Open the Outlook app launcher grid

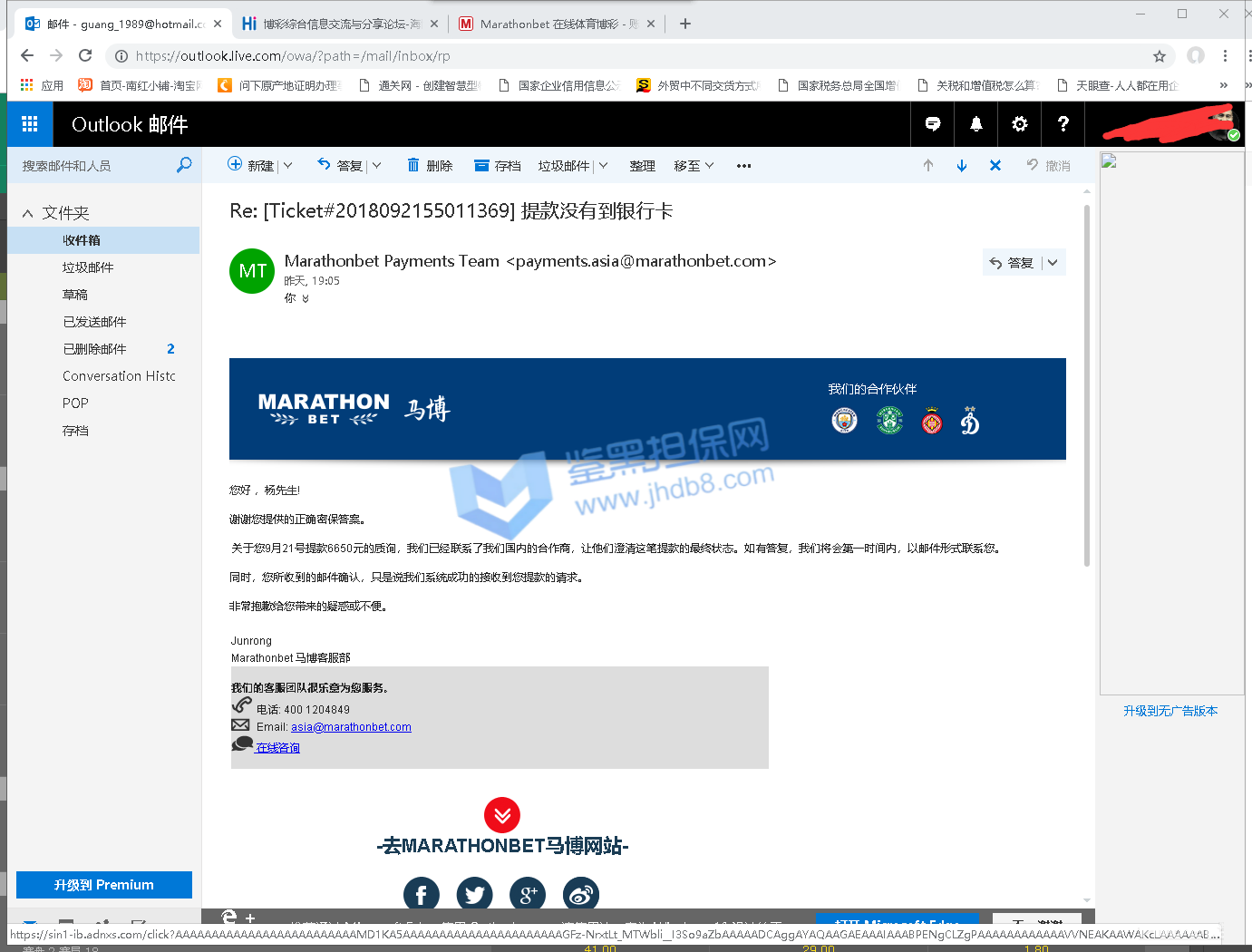tap(30, 124)
